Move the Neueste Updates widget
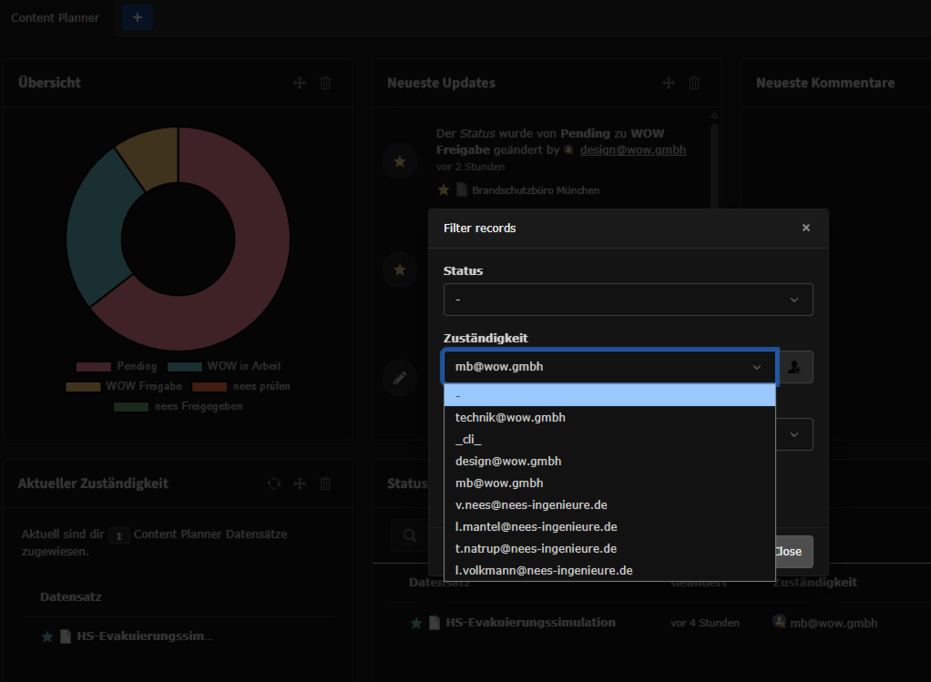931x682 pixels. (668, 83)
